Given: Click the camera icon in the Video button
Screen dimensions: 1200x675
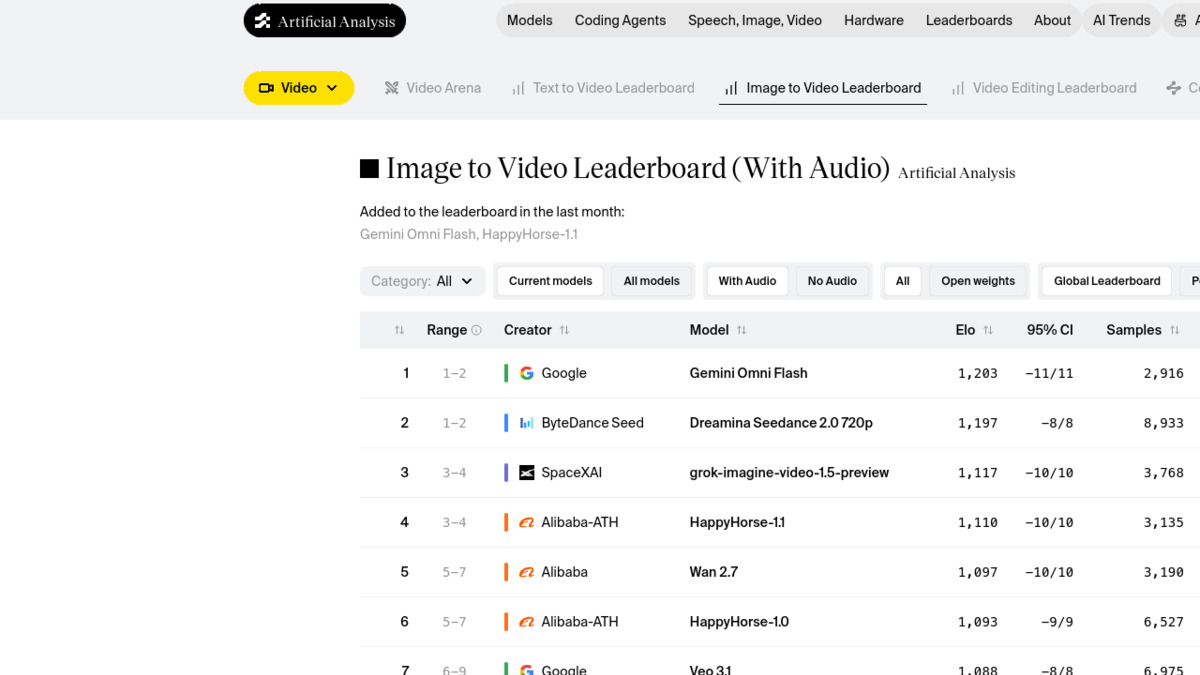Looking at the screenshot, I should [266, 88].
